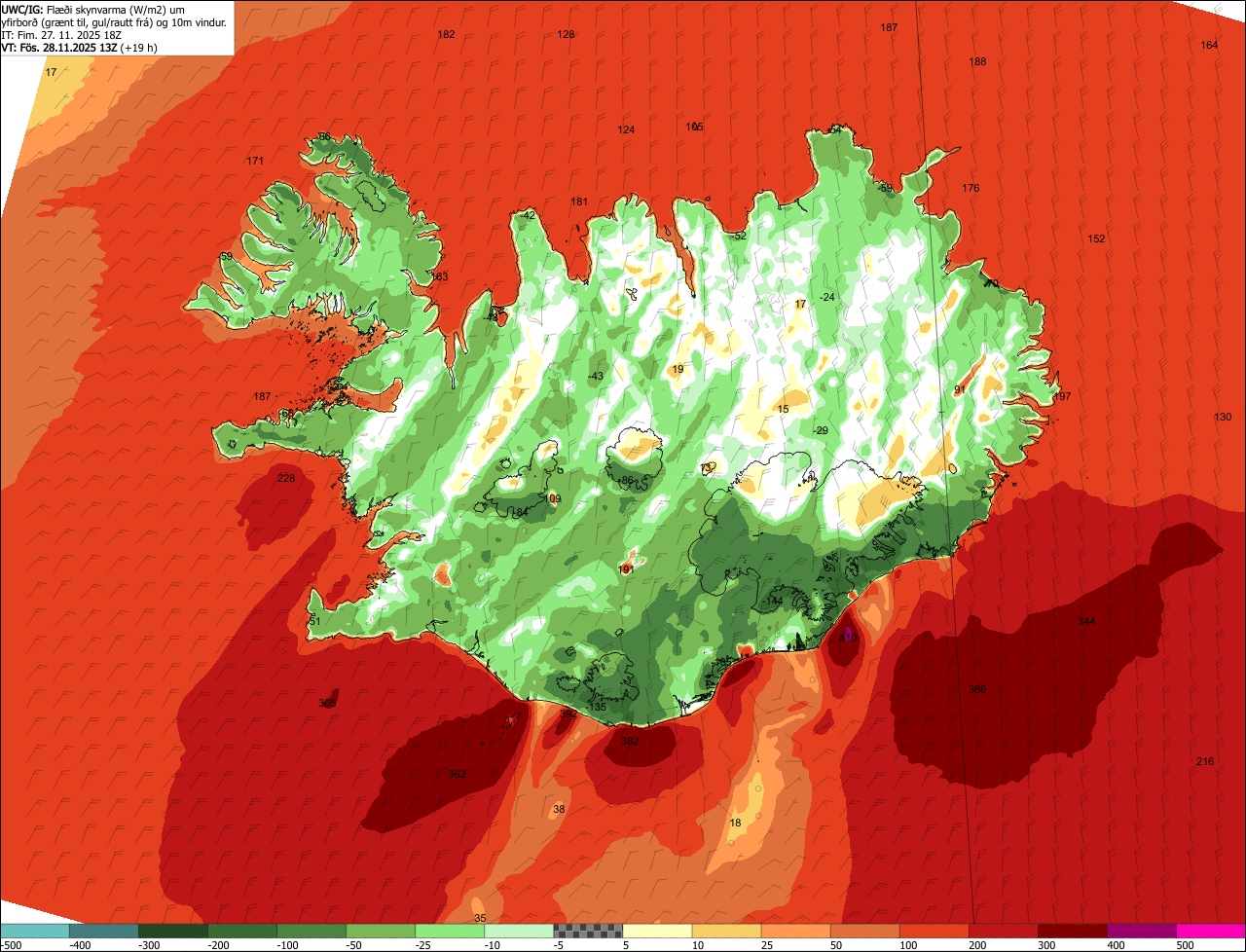Click legend swatch between -25 and -10

pos(450,931)
